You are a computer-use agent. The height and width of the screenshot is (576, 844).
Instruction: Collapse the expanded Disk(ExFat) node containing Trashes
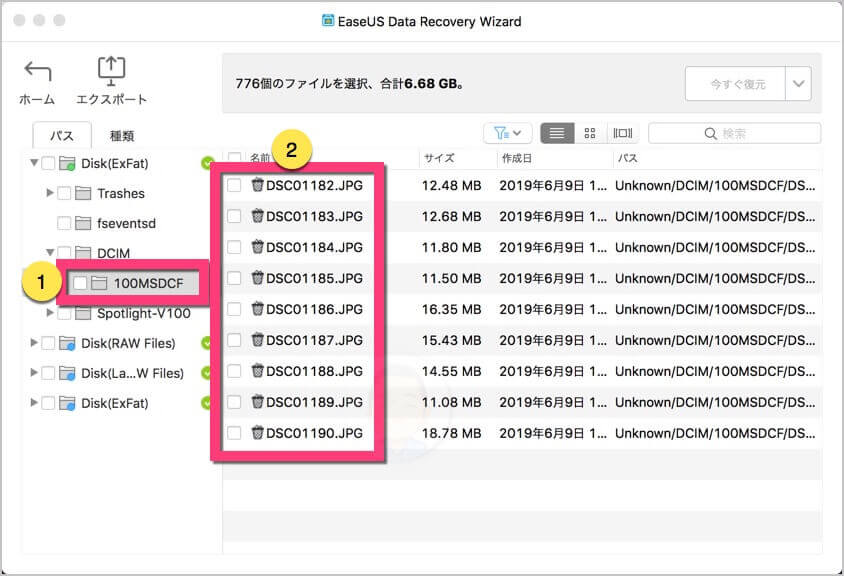[x=34, y=163]
